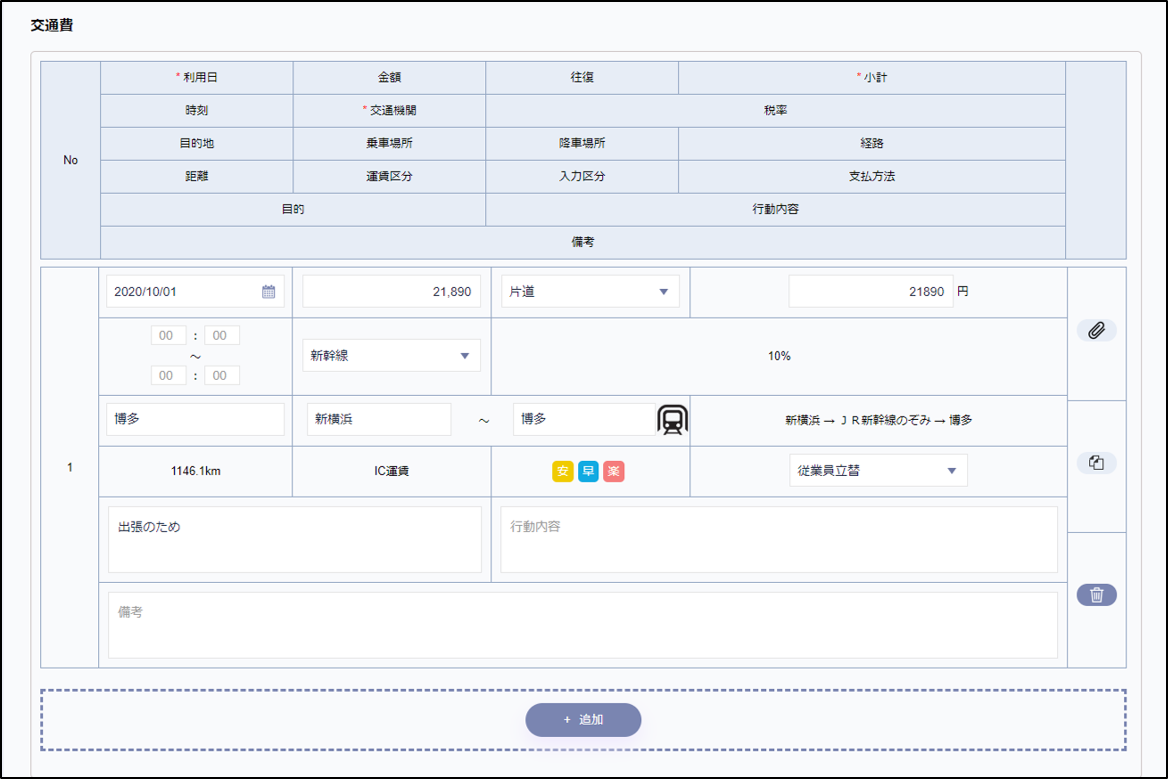The image size is (1168, 779).
Task: Click the paperclip attachment icon
Action: (x=1096, y=330)
